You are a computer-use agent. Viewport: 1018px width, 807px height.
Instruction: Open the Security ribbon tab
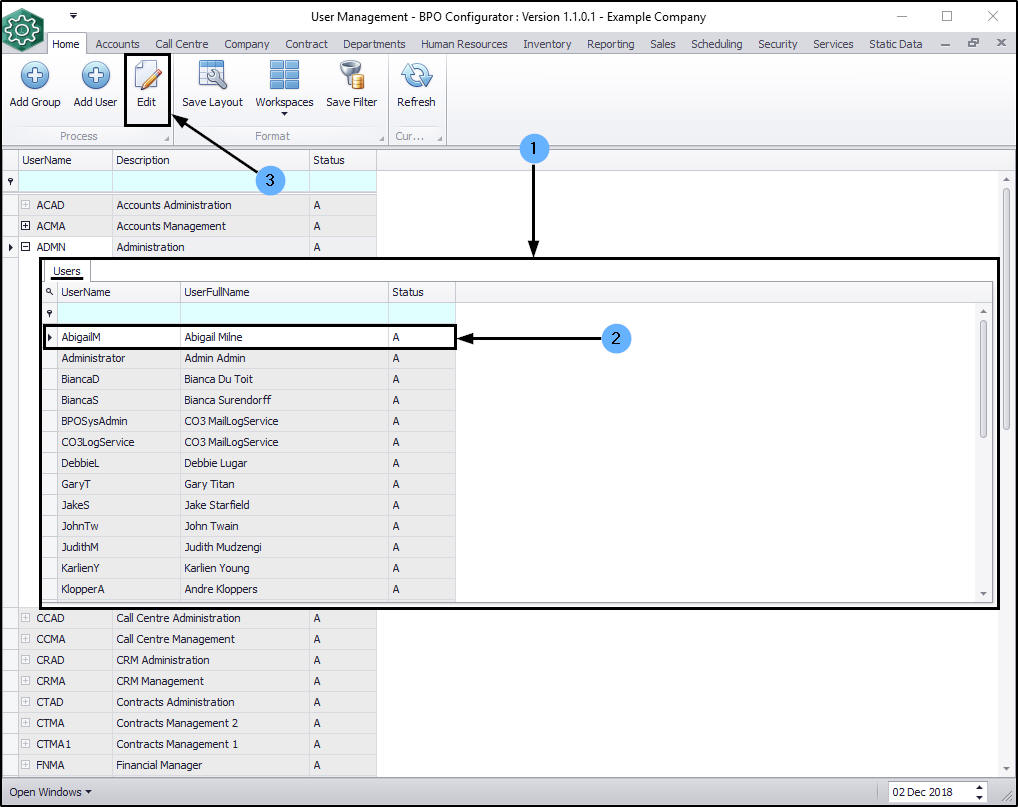777,43
